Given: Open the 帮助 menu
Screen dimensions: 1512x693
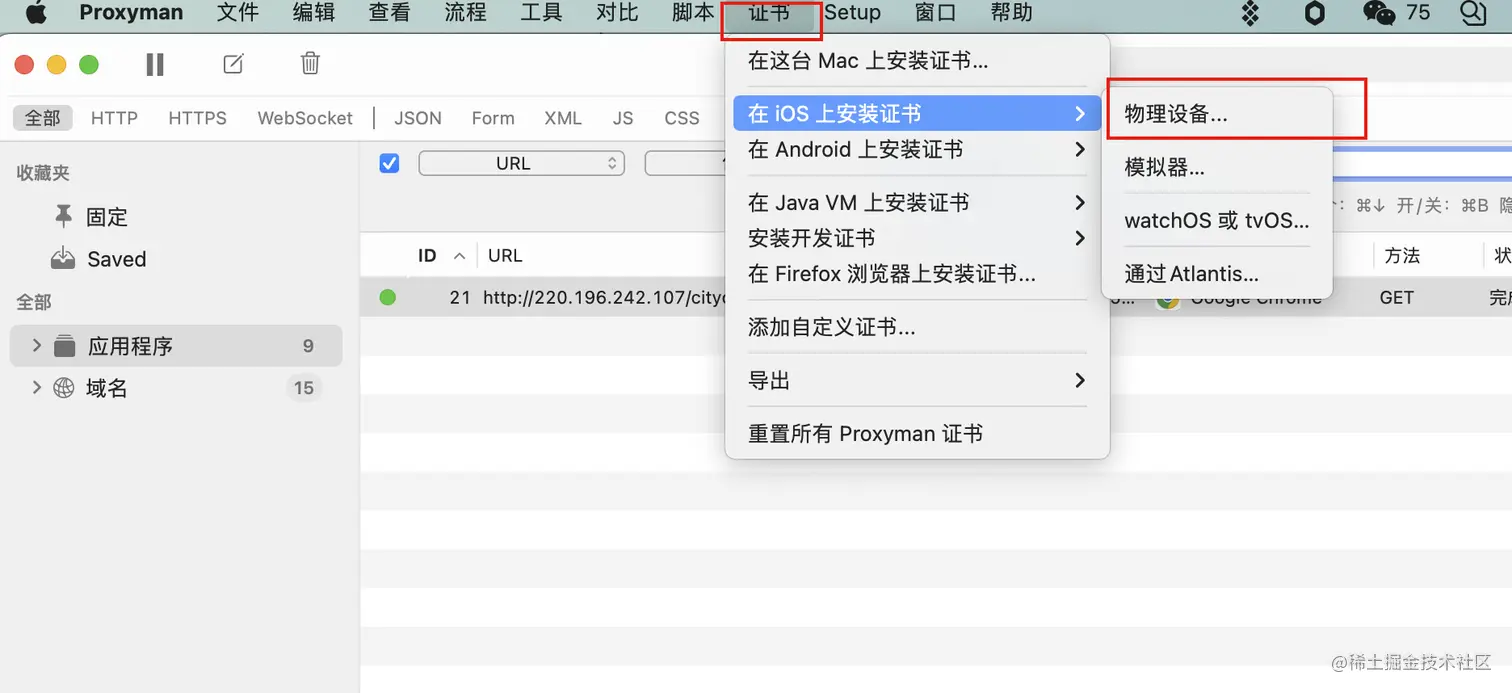Looking at the screenshot, I should tap(1011, 13).
